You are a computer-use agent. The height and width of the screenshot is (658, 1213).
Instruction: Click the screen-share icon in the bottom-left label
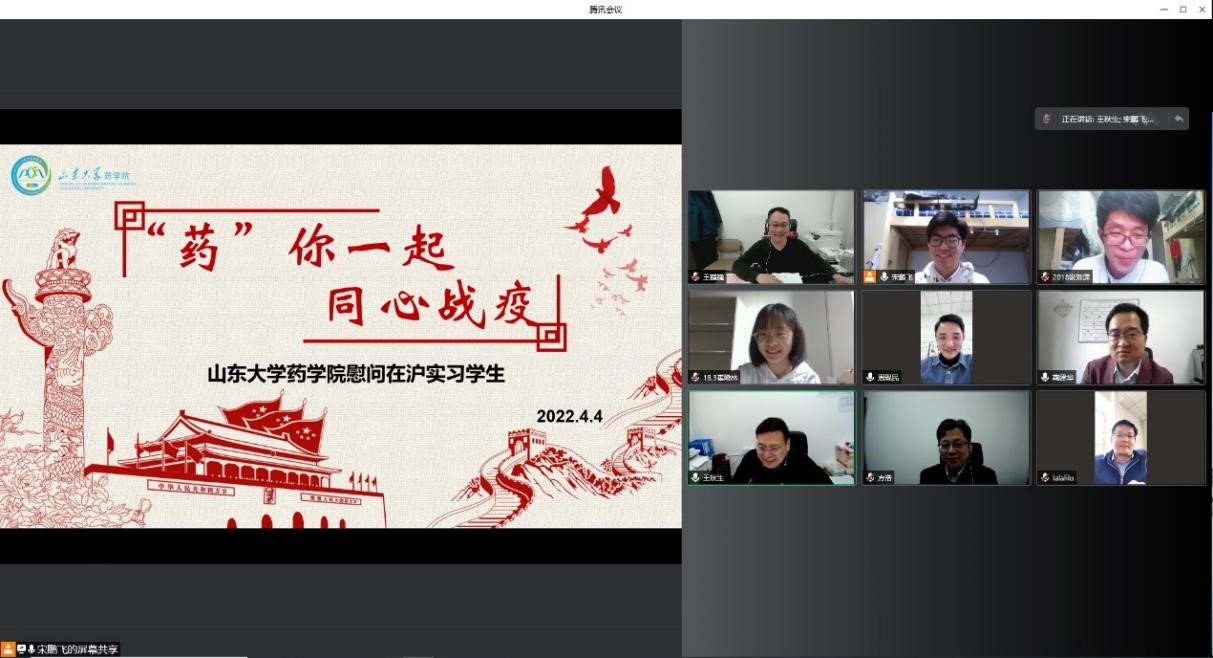21,649
